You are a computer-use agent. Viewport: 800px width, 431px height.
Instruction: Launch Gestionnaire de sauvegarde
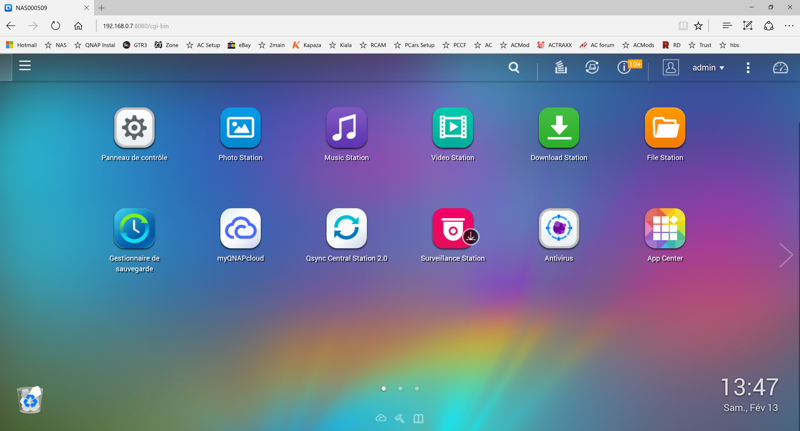pyautogui.click(x=134, y=229)
